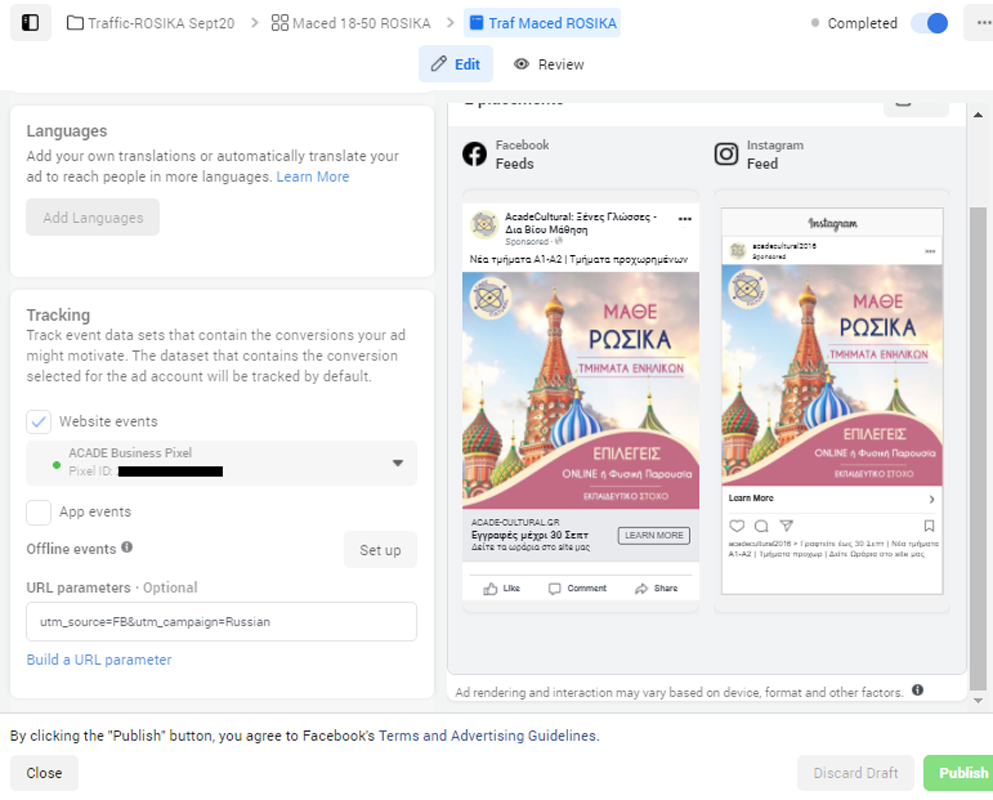
Task: Toggle the left sidebar panel icon
Action: pos(30,22)
